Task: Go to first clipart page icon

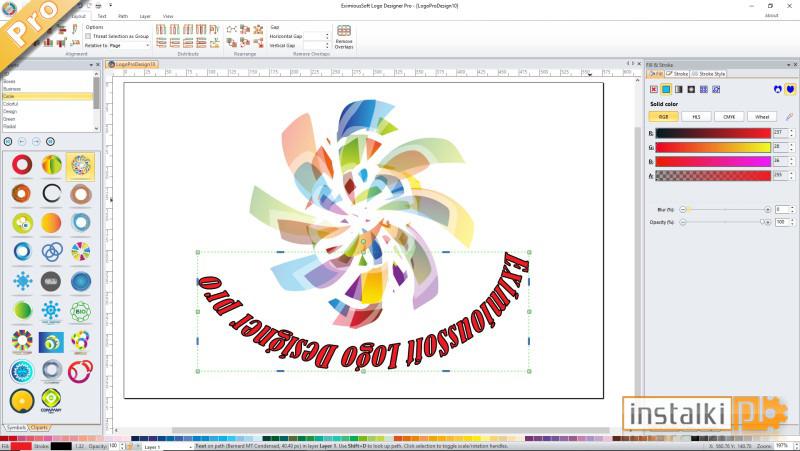Action: coord(8,141)
